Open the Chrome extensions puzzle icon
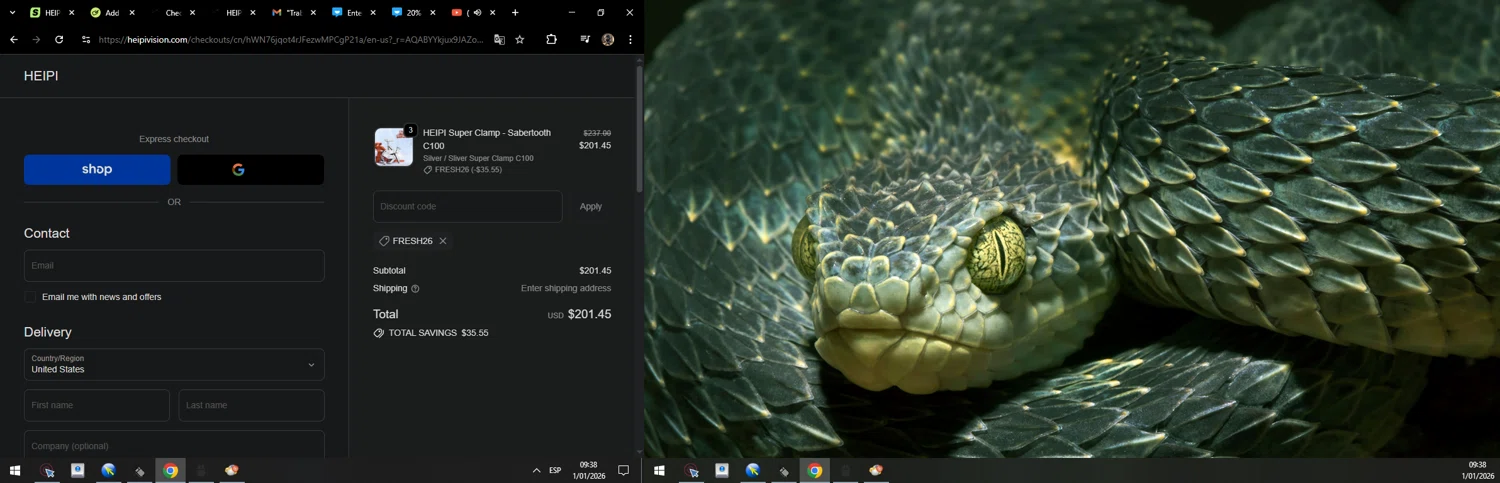This screenshot has width=1500, height=483. [551, 40]
